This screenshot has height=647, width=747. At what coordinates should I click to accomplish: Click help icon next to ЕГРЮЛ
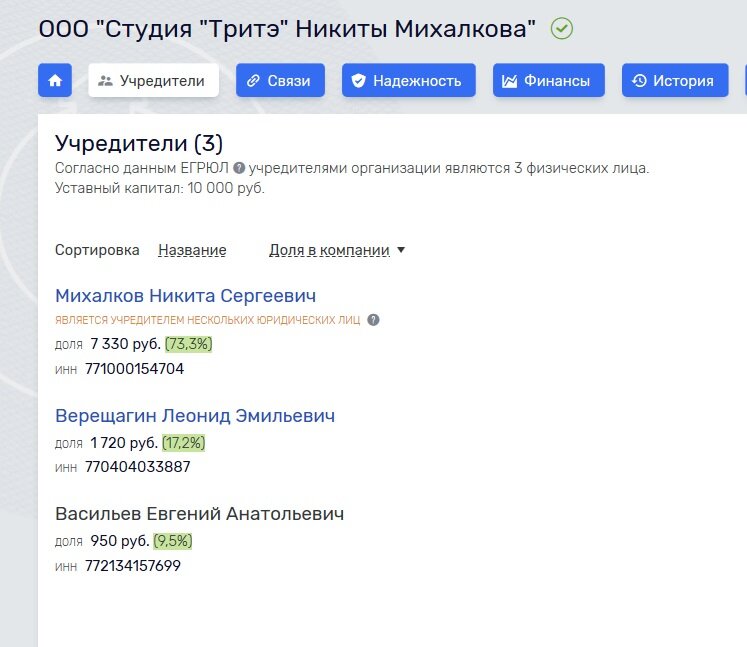239,168
